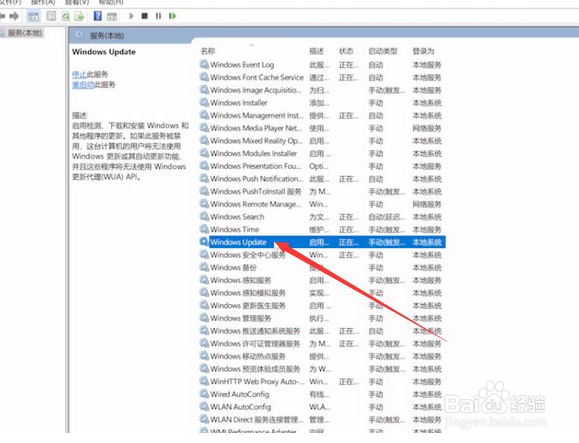Select WinHTTP Web Proxy Auto service
579x443 pixels.
click(257, 381)
